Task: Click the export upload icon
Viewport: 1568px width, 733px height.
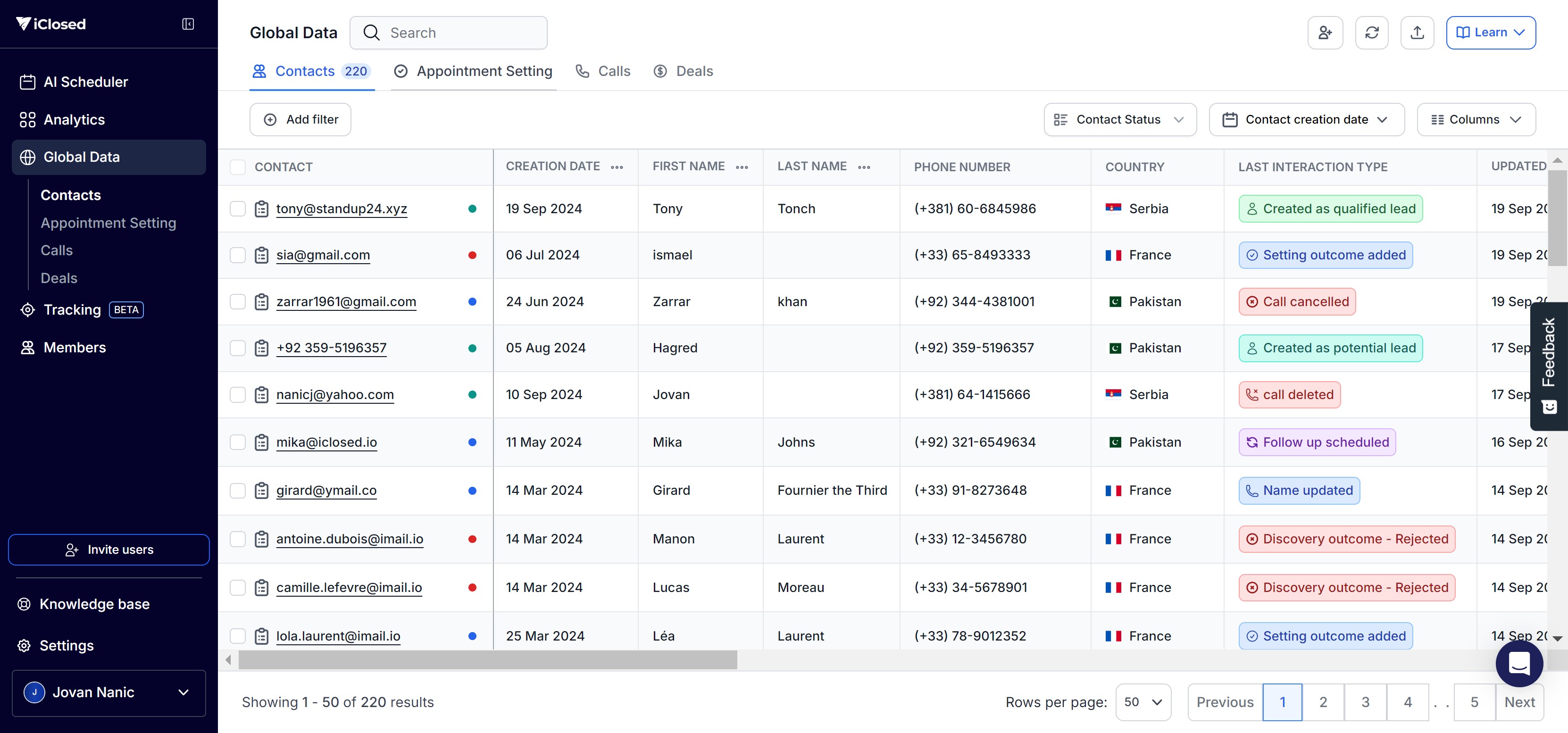Action: tap(1417, 33)
